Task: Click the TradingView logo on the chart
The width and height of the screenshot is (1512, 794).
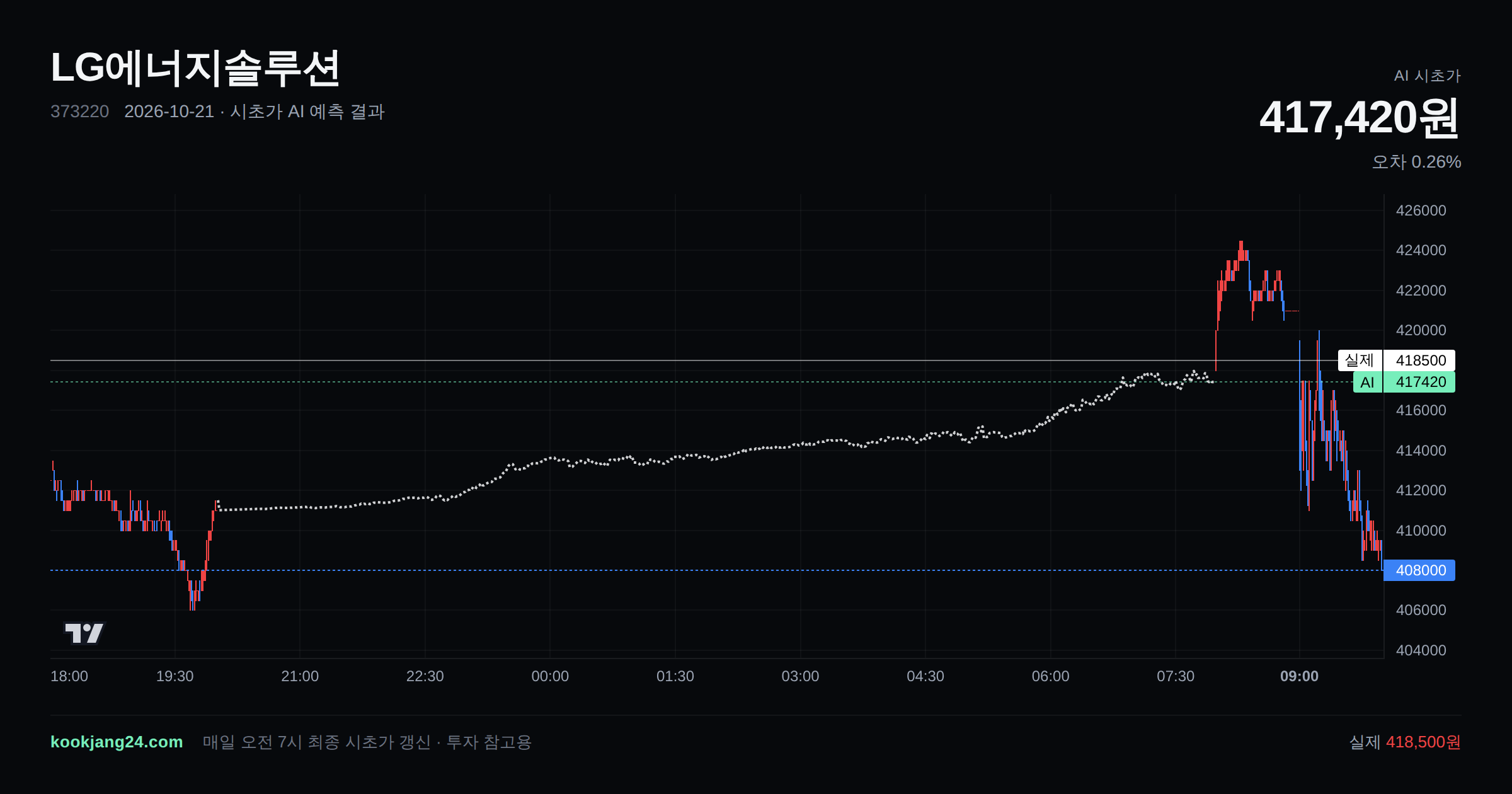Action: point(84,633)
